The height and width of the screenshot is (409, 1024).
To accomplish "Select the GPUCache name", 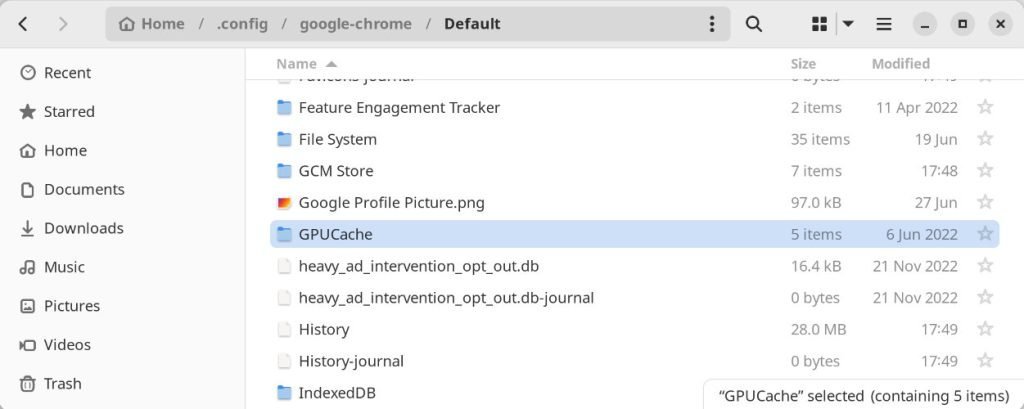I will pyautogui.click(x=336, y=234).
